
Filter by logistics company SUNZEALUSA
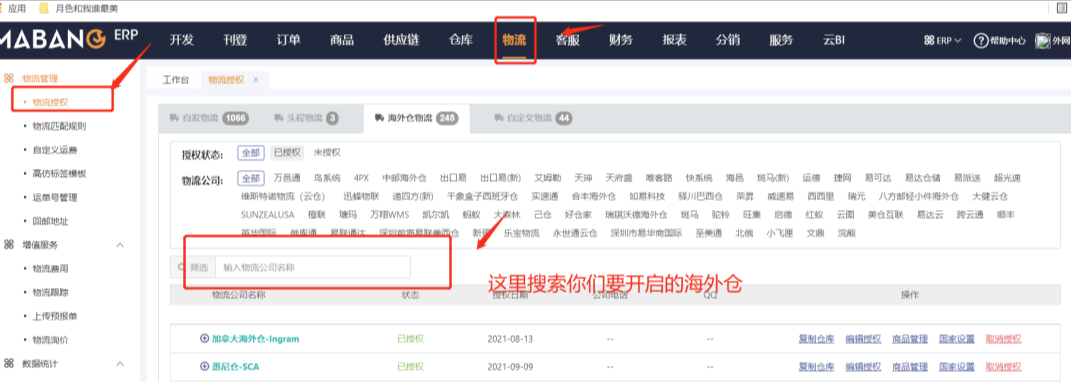[x=267, y=215]
